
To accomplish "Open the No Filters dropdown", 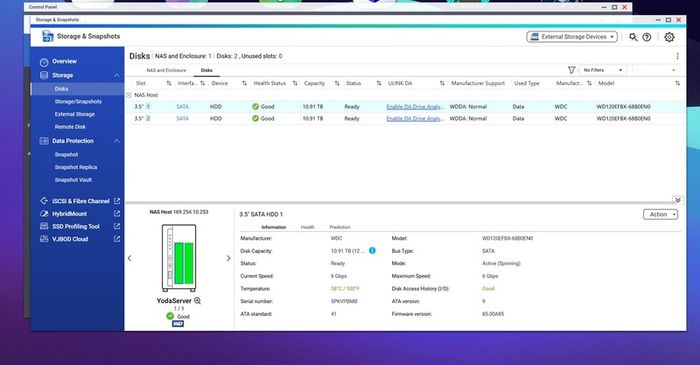I will pos(603,70).
